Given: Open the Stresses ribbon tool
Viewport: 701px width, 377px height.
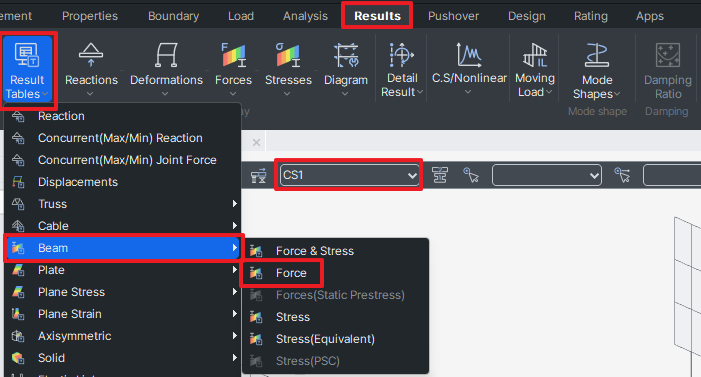Looking at the screenshot, I should tap(288, 68).
